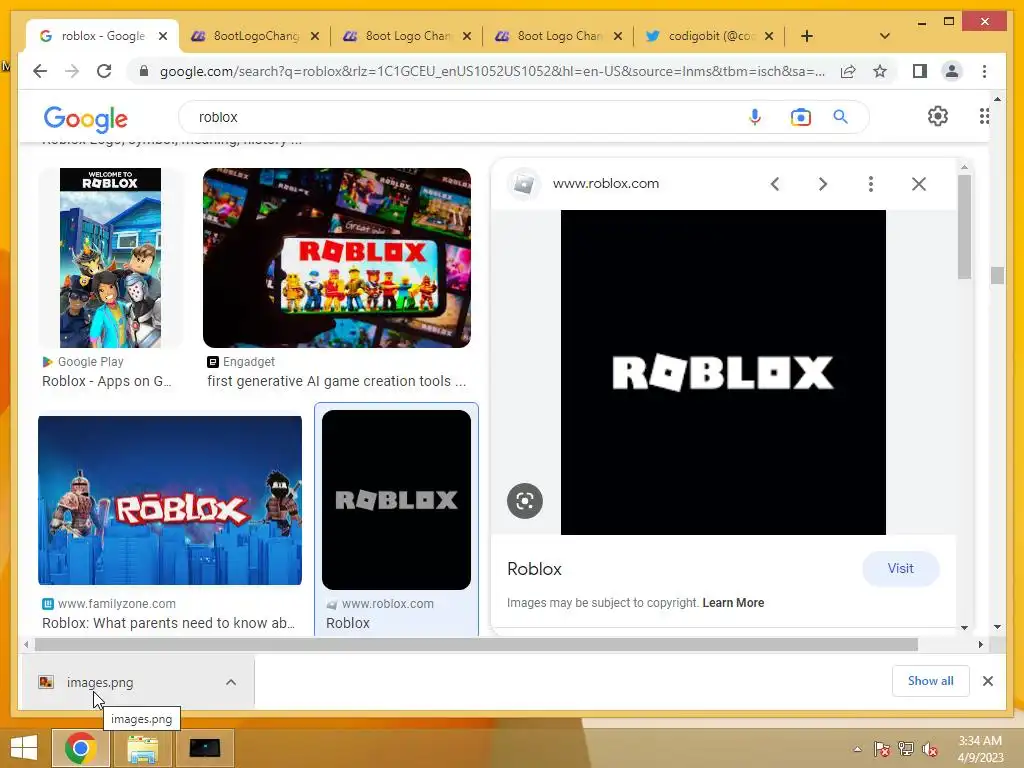The image size is (1024, 768).
Task: Show next image in preview panel
Action: (823, 184)
